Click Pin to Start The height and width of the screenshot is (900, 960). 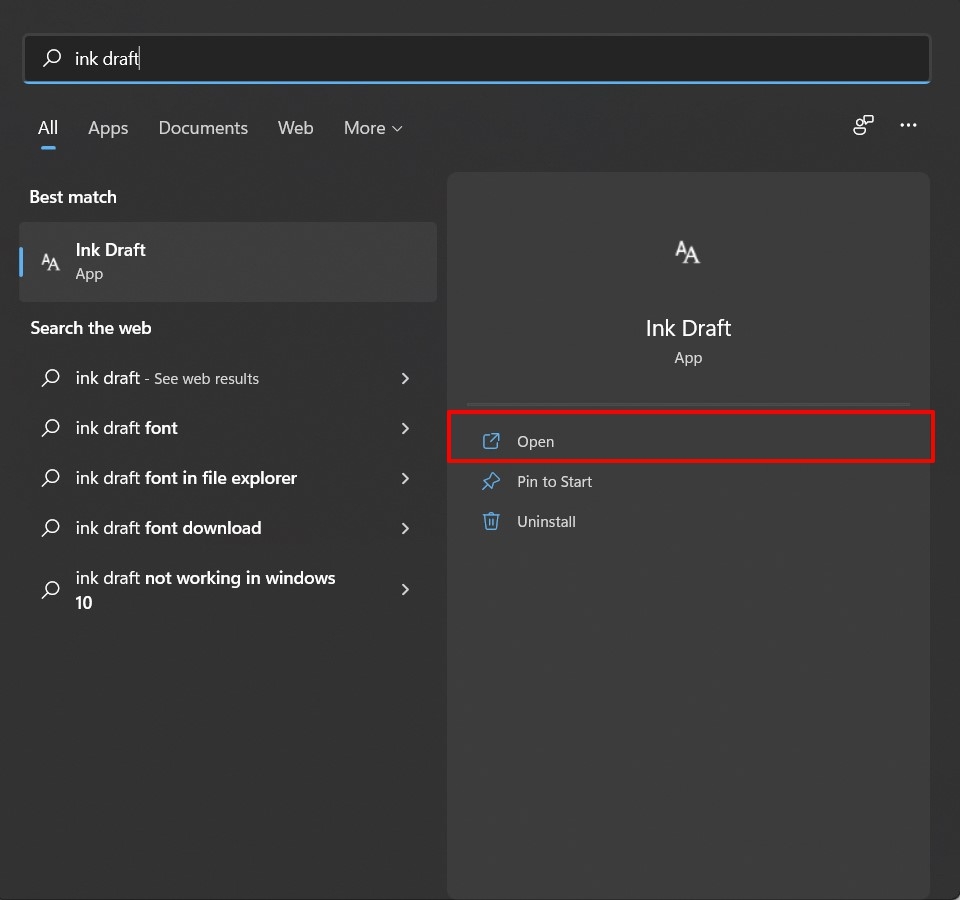pyautogui.click(x=688, y=482)
